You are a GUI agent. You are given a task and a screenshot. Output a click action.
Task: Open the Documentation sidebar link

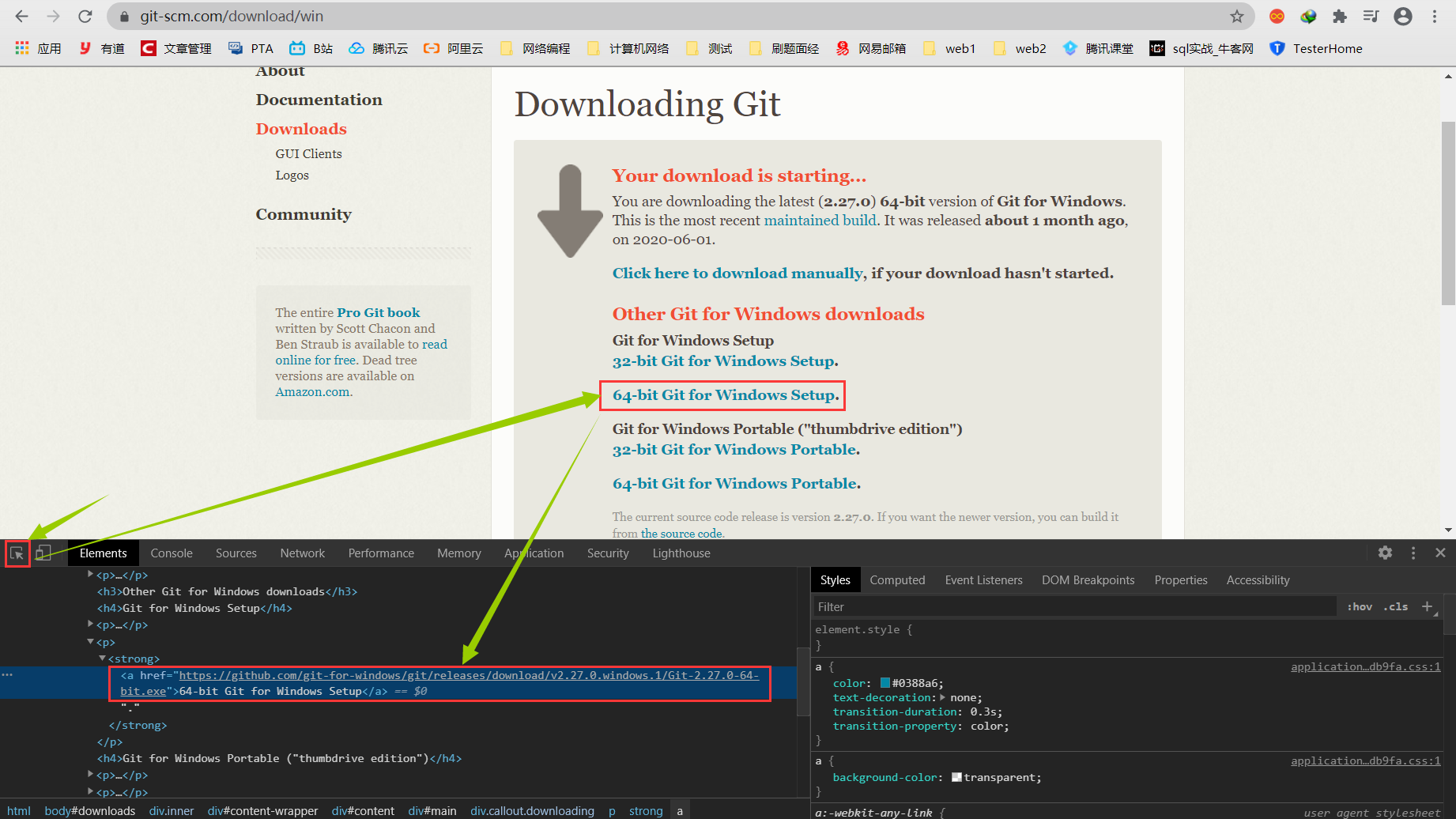click(x=319, y=100)
